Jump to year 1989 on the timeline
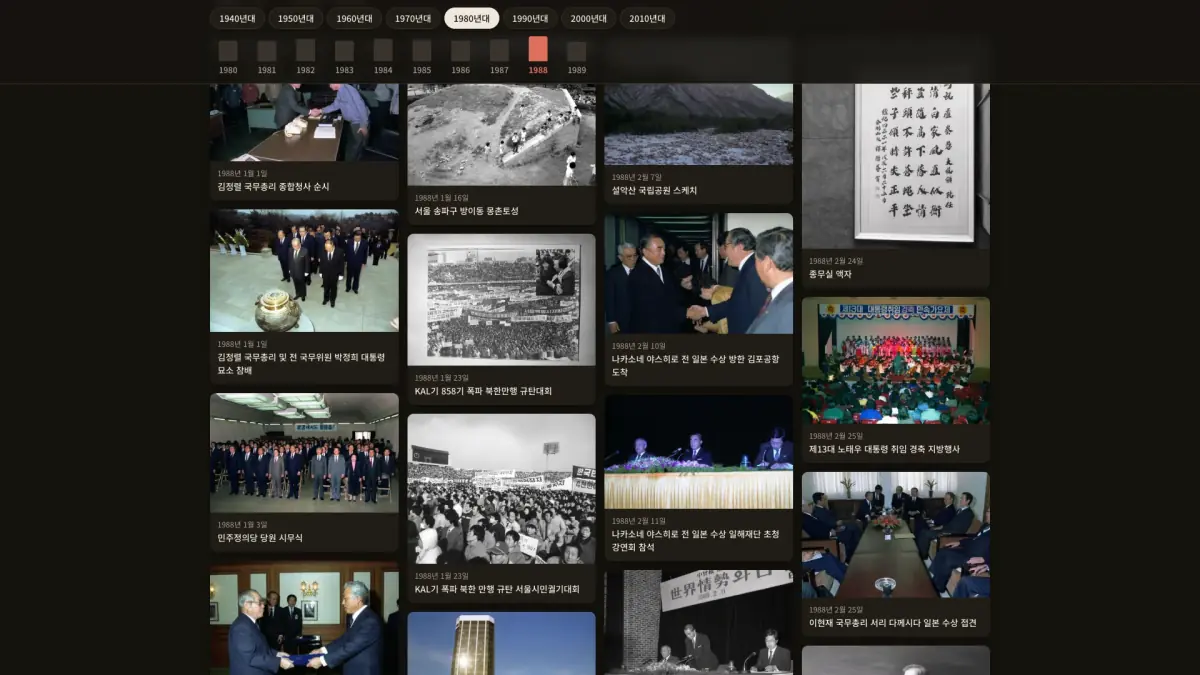Screen dimensions: 1200x675 [577, 57]
